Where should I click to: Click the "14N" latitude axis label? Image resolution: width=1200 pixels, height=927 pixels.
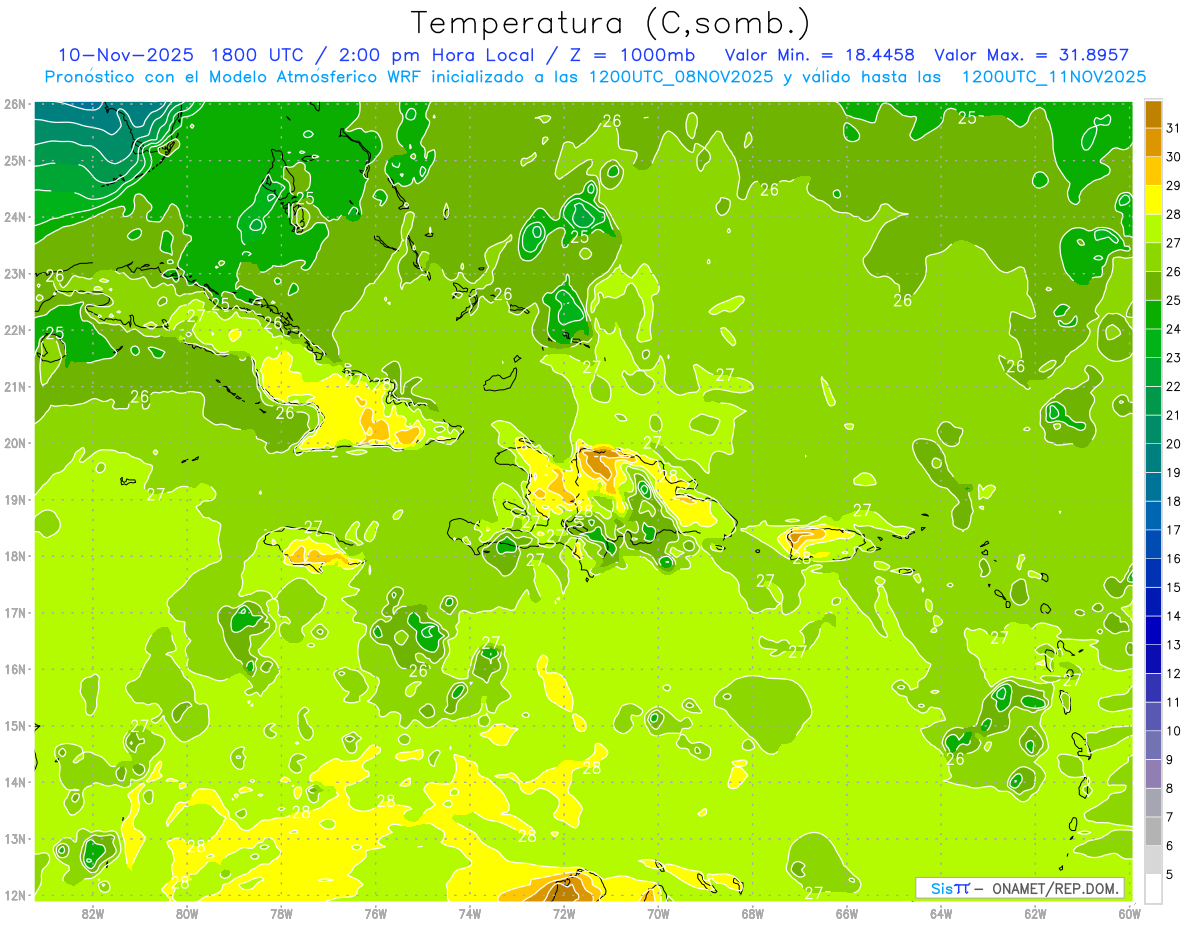click(x=14, y=782)
